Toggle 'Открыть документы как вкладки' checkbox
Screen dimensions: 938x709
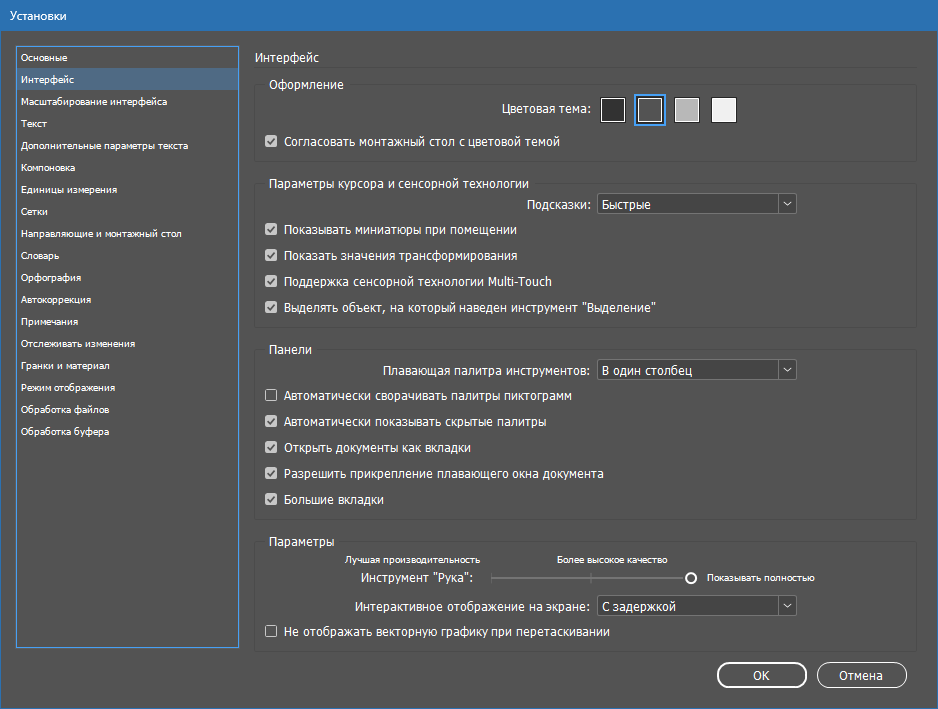(271, 448)
